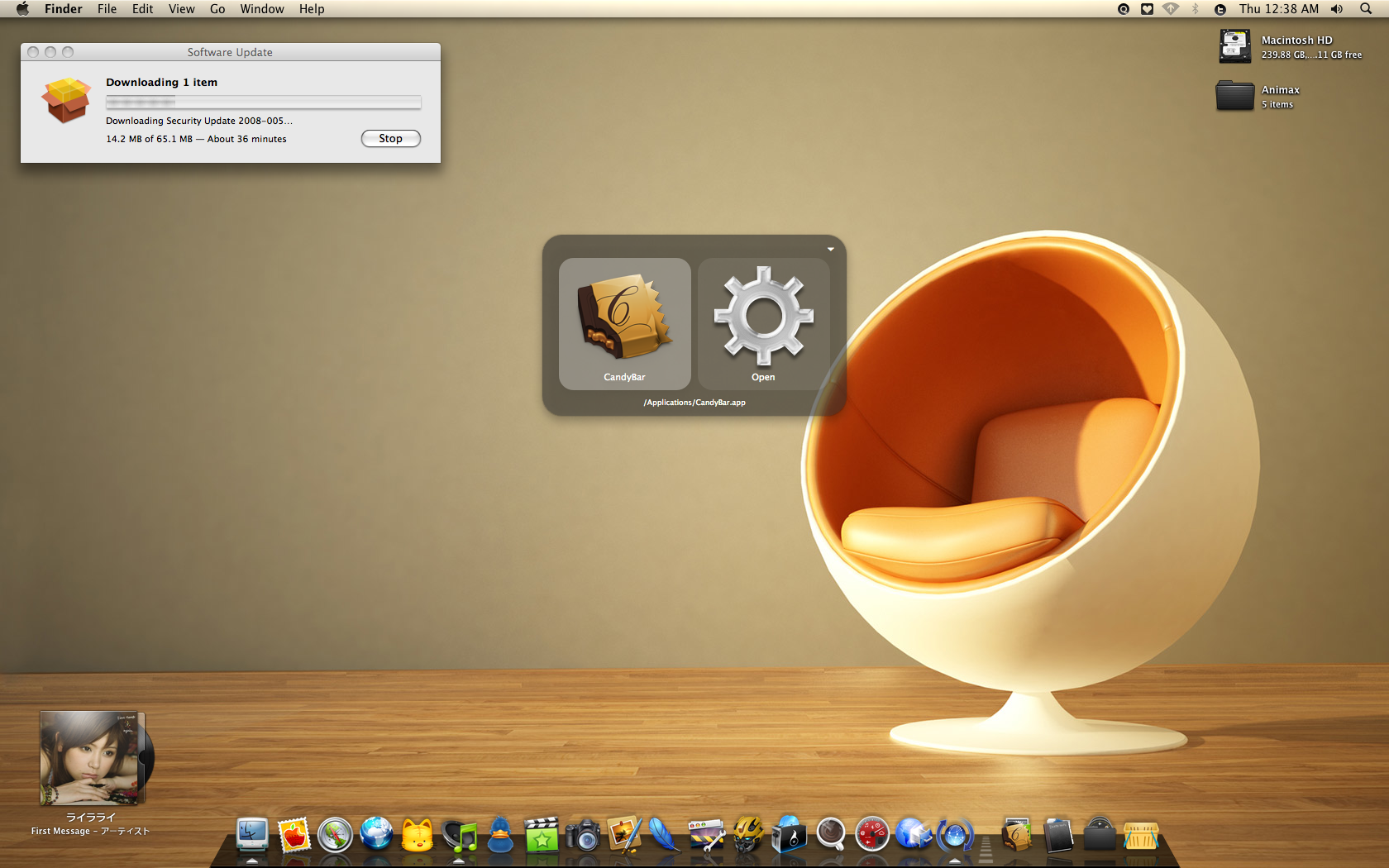Launch the DSLR camera icon in Dock

click(583, 835)
